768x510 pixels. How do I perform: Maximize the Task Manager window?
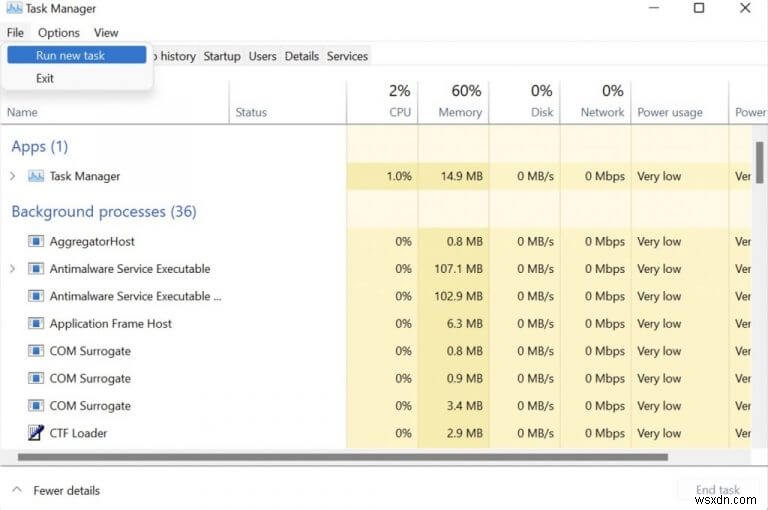pyautogui.click(x=699, y=8)
